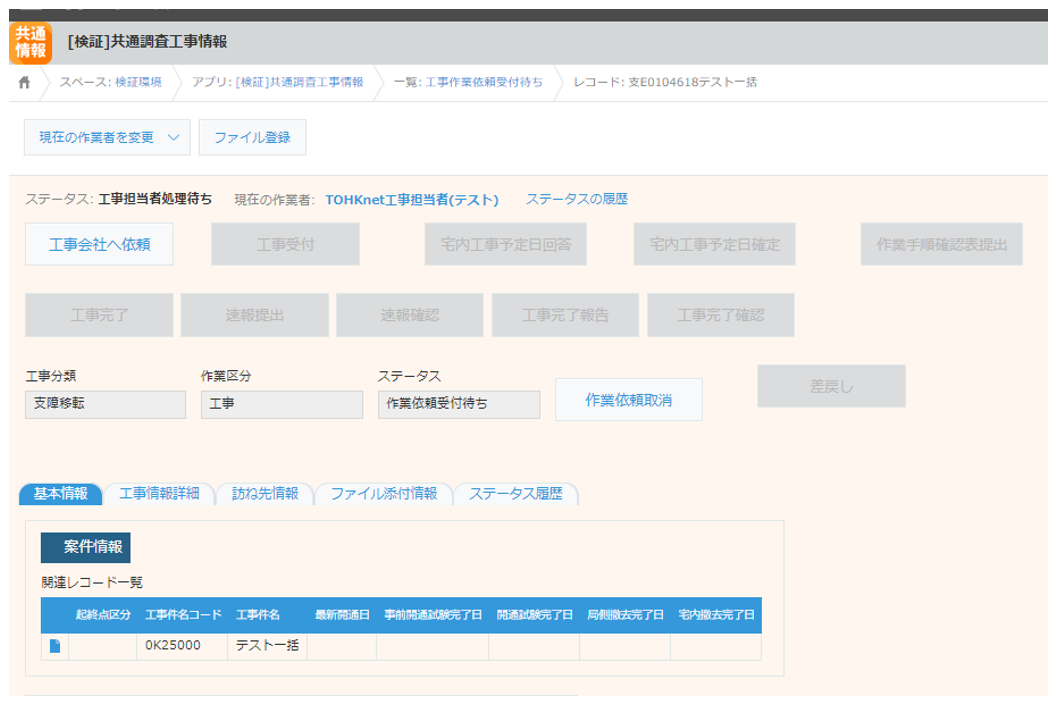Click the home icon in breadcrumb
Screen dimensions: 1060x705
point(24,82)
